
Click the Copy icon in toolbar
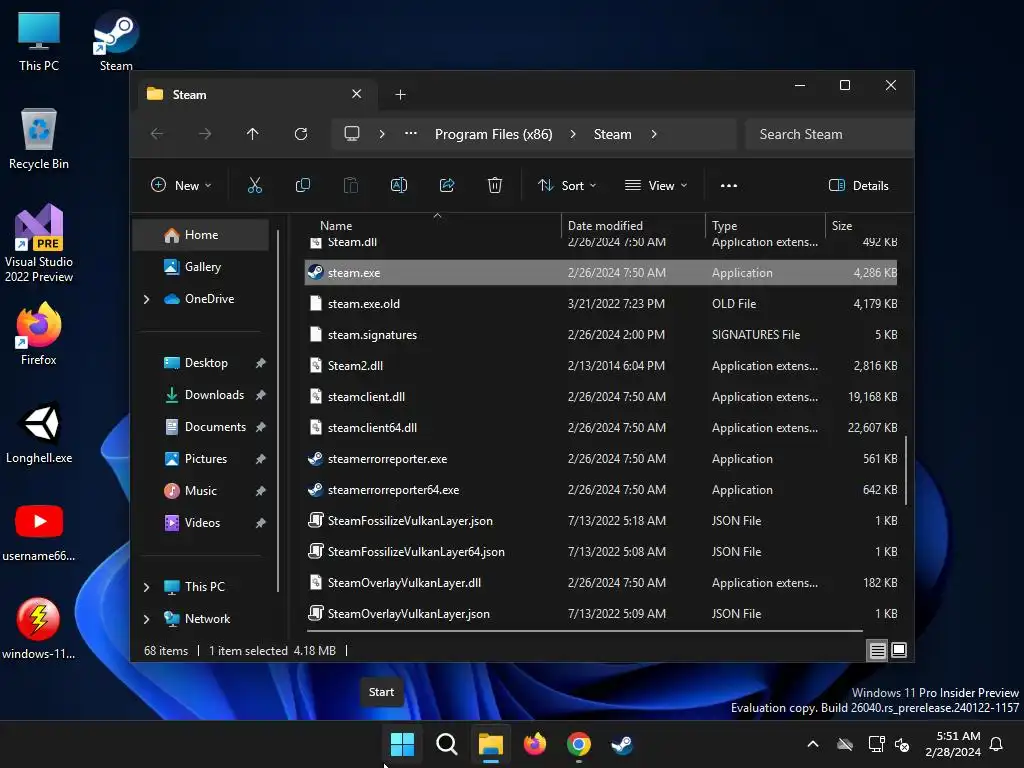(x=302, y=185)
